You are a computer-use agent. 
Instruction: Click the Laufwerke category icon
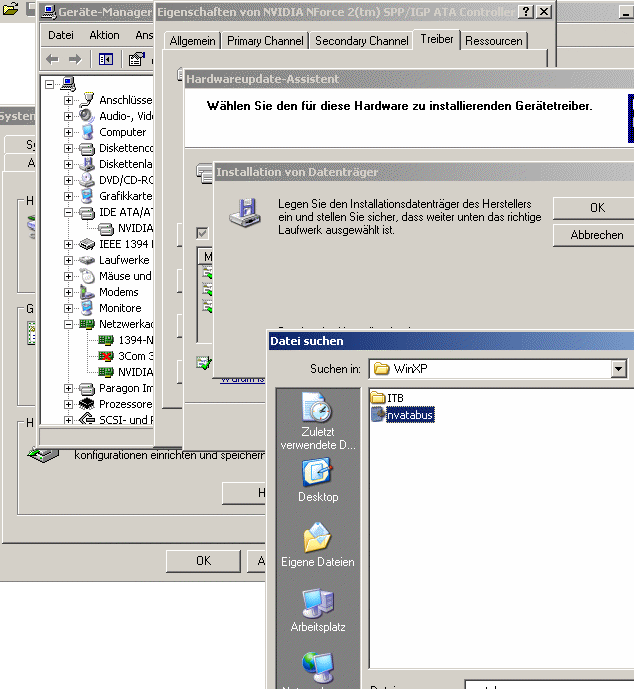(x=87, y=260)
